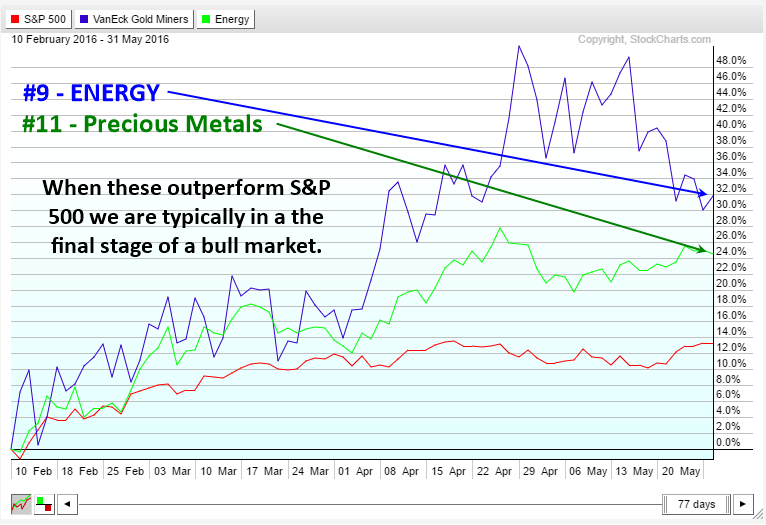
Task: Select the #11 - Precious Metals annotation
Action: [141, 124]
